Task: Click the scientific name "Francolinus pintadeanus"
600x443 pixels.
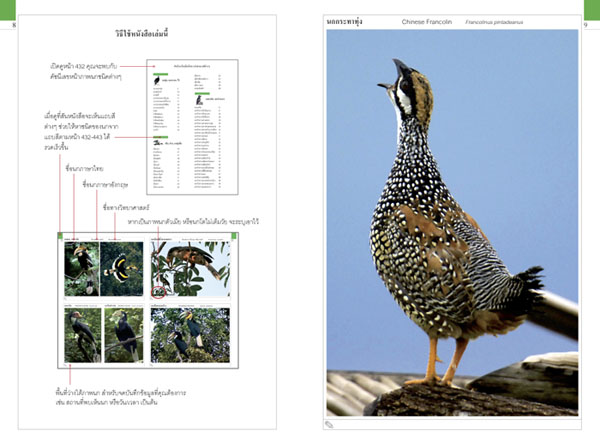Action: click(x=494, y=22)
